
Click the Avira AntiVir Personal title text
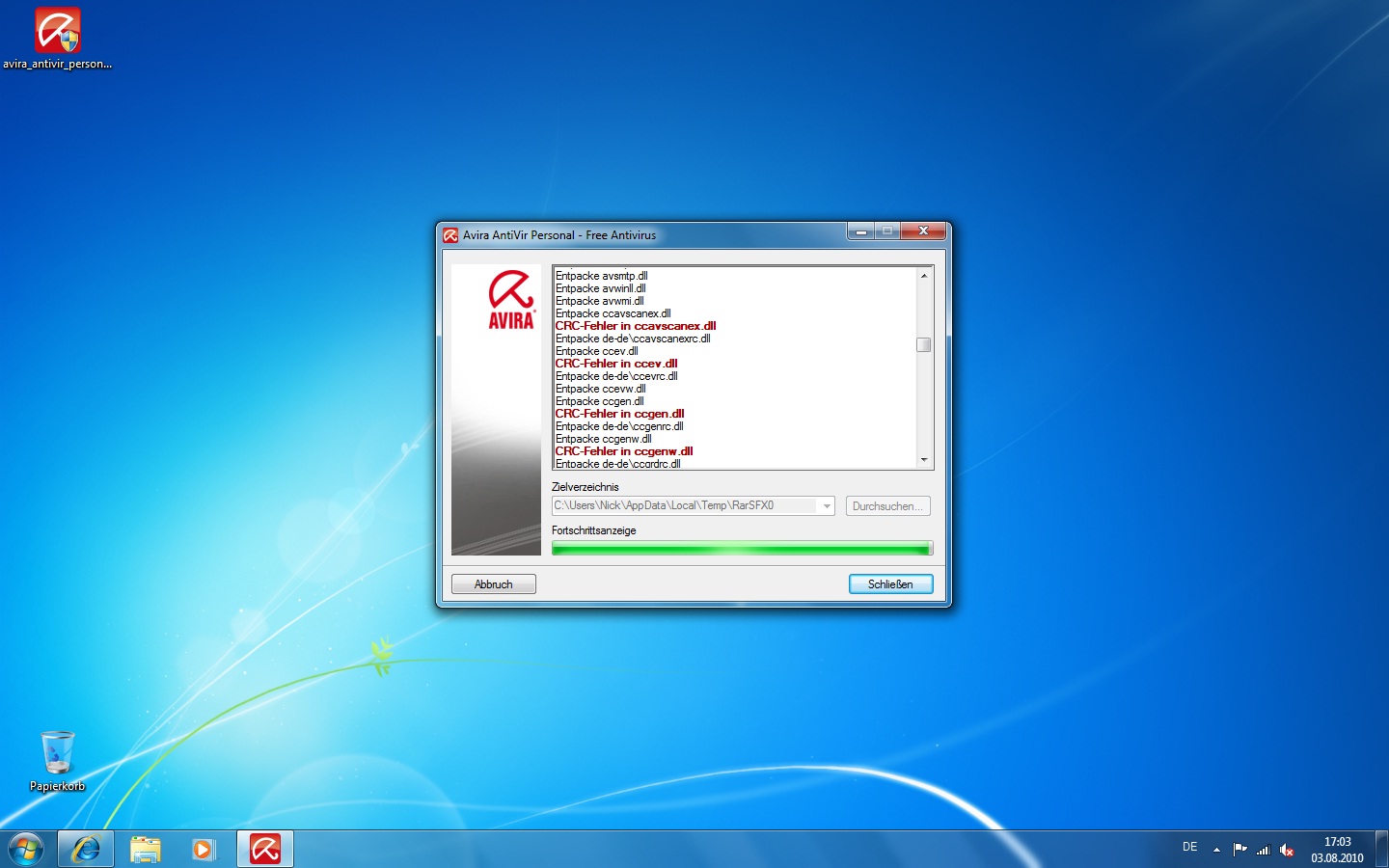tap(559, 235)
